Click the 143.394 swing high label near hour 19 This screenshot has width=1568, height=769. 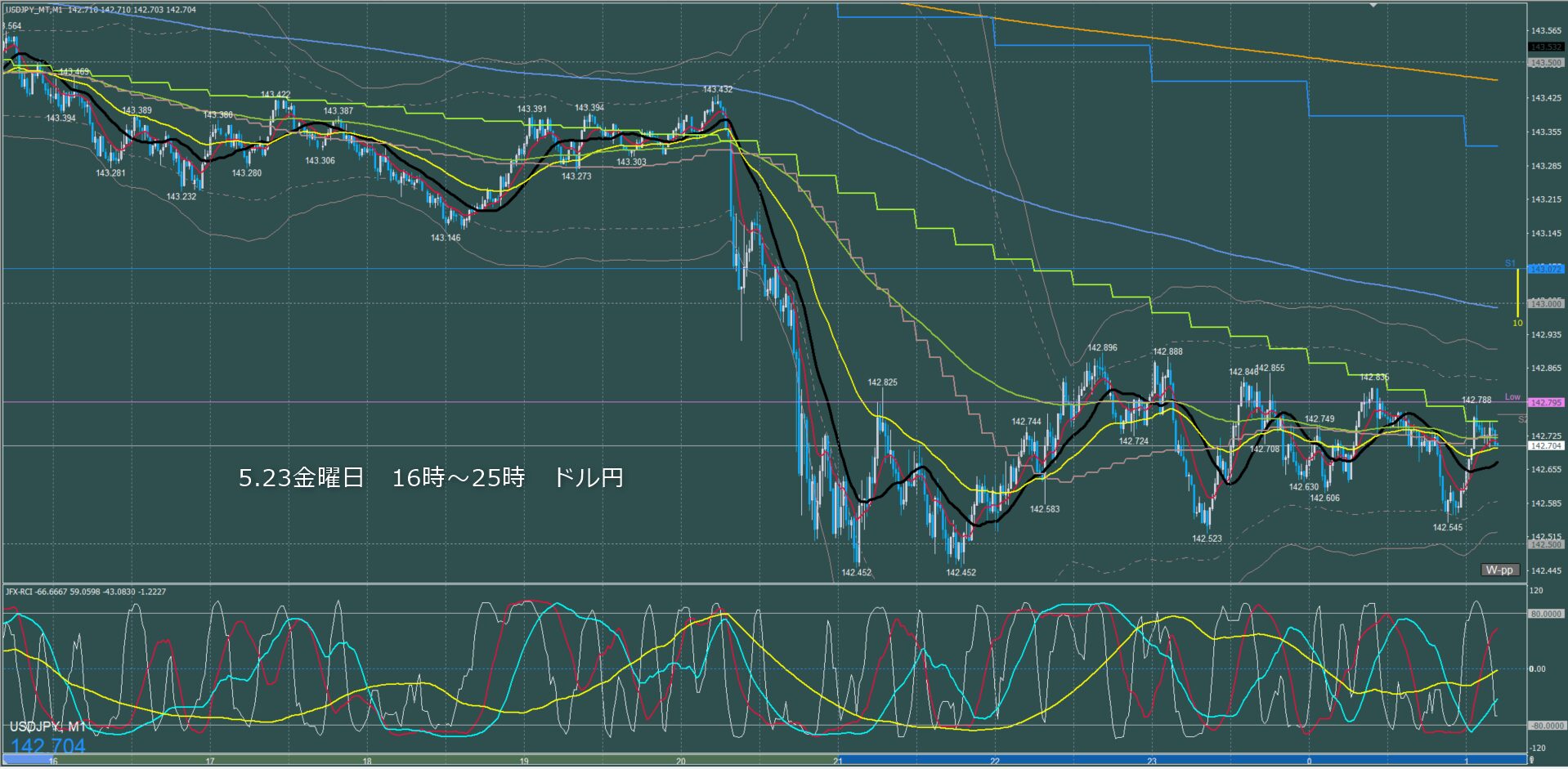(589, 108)
